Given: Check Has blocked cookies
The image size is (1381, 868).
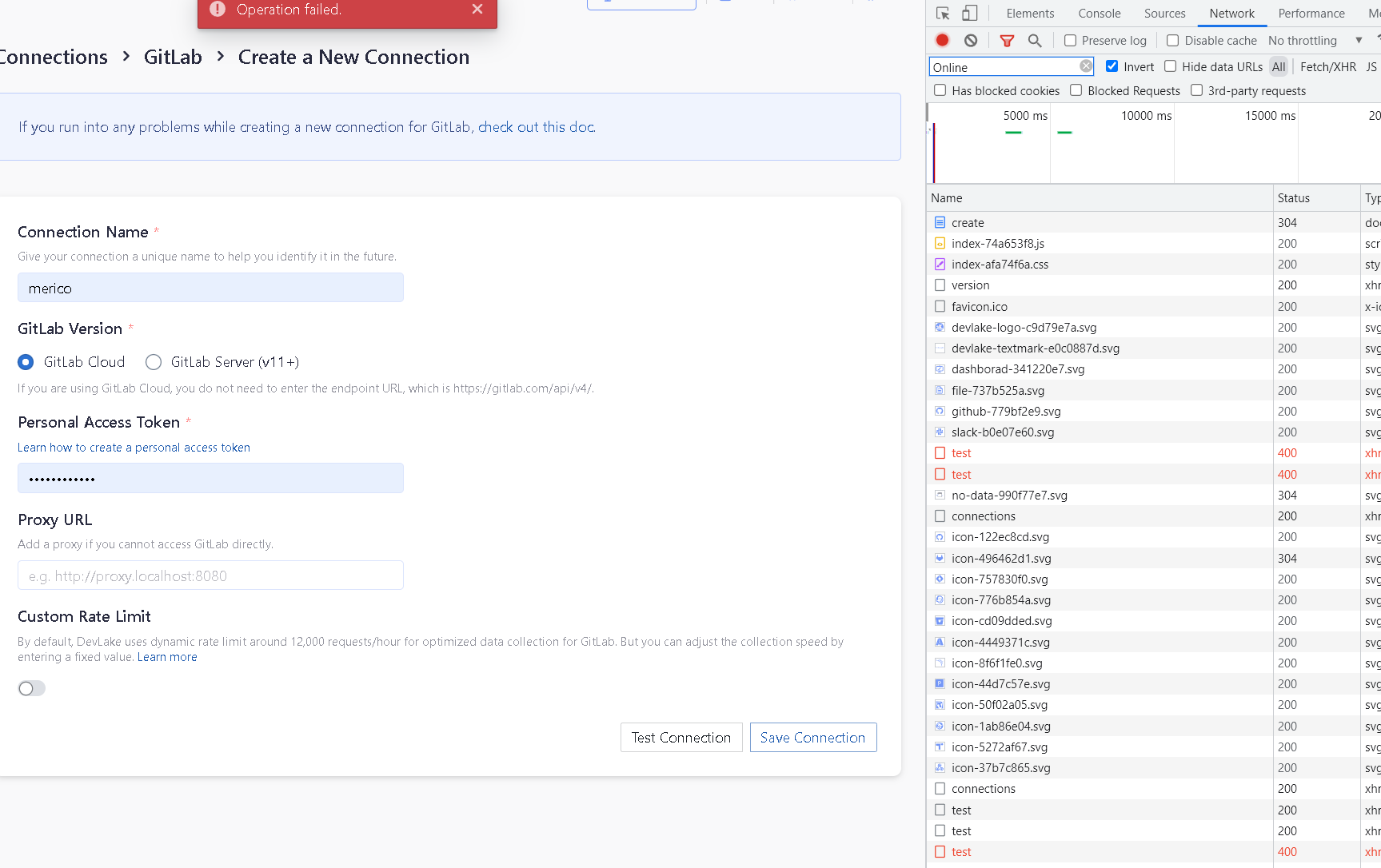Looking at the screenshot, I should coord(940,90).
